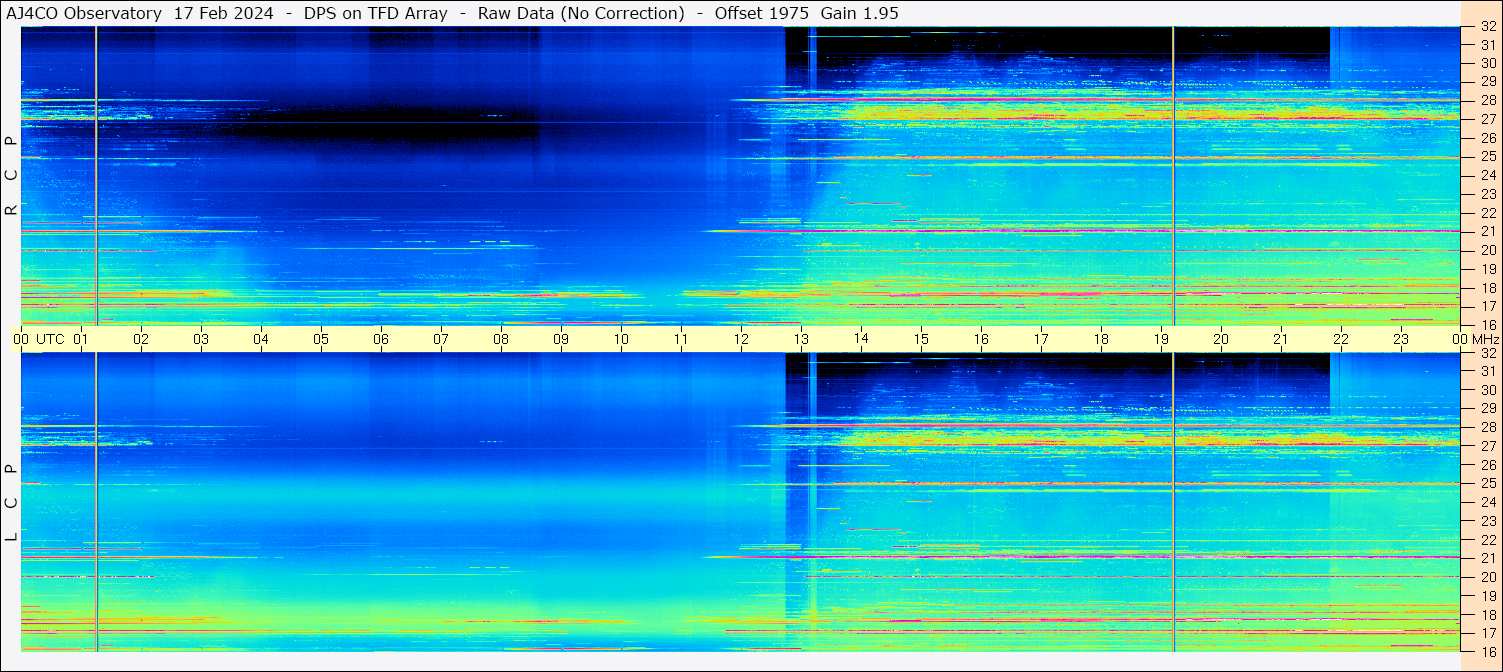Click the 25 MHz label of upper spectrogram

coord(1487,157)
